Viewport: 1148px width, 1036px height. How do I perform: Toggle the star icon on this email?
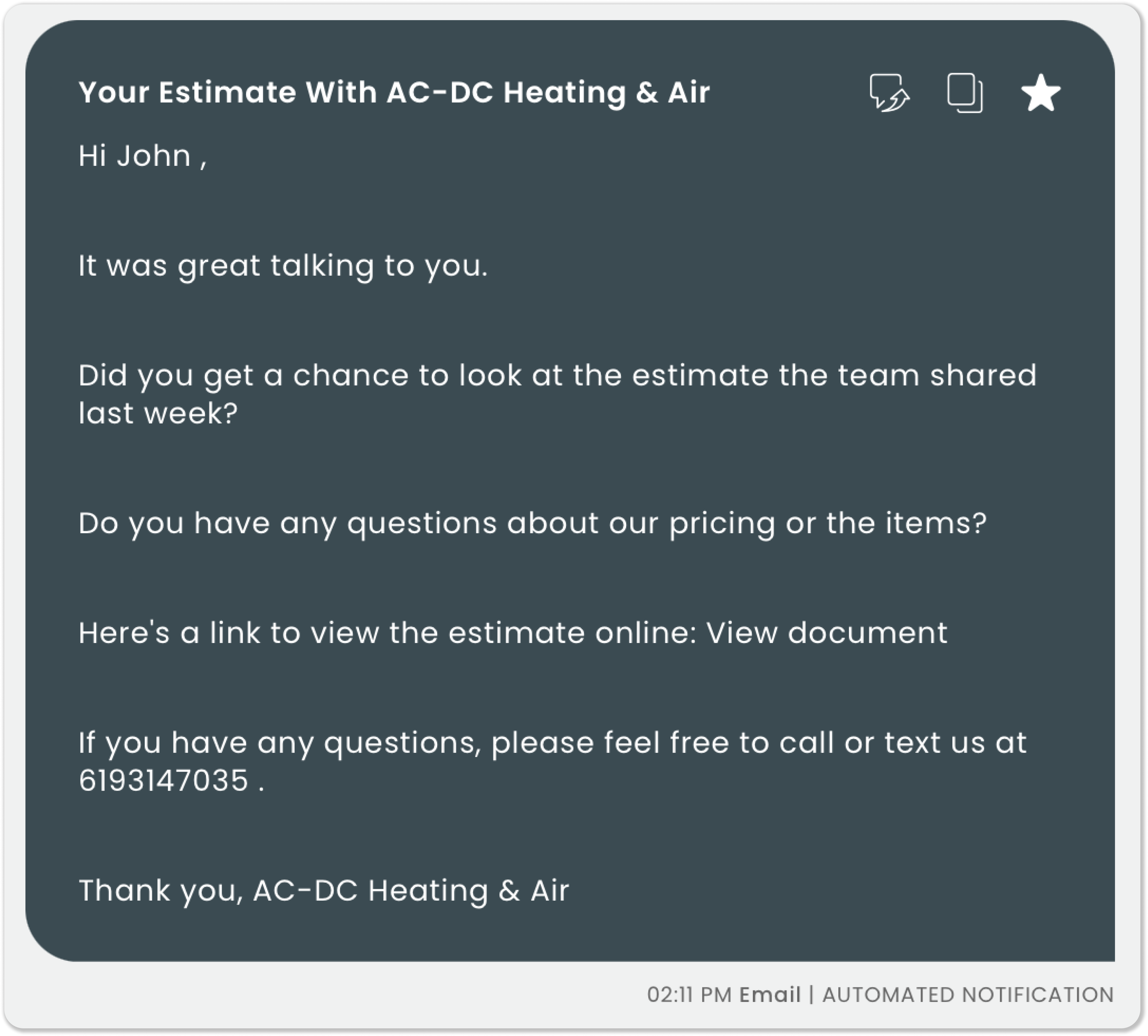click(x=1040, y=93)
